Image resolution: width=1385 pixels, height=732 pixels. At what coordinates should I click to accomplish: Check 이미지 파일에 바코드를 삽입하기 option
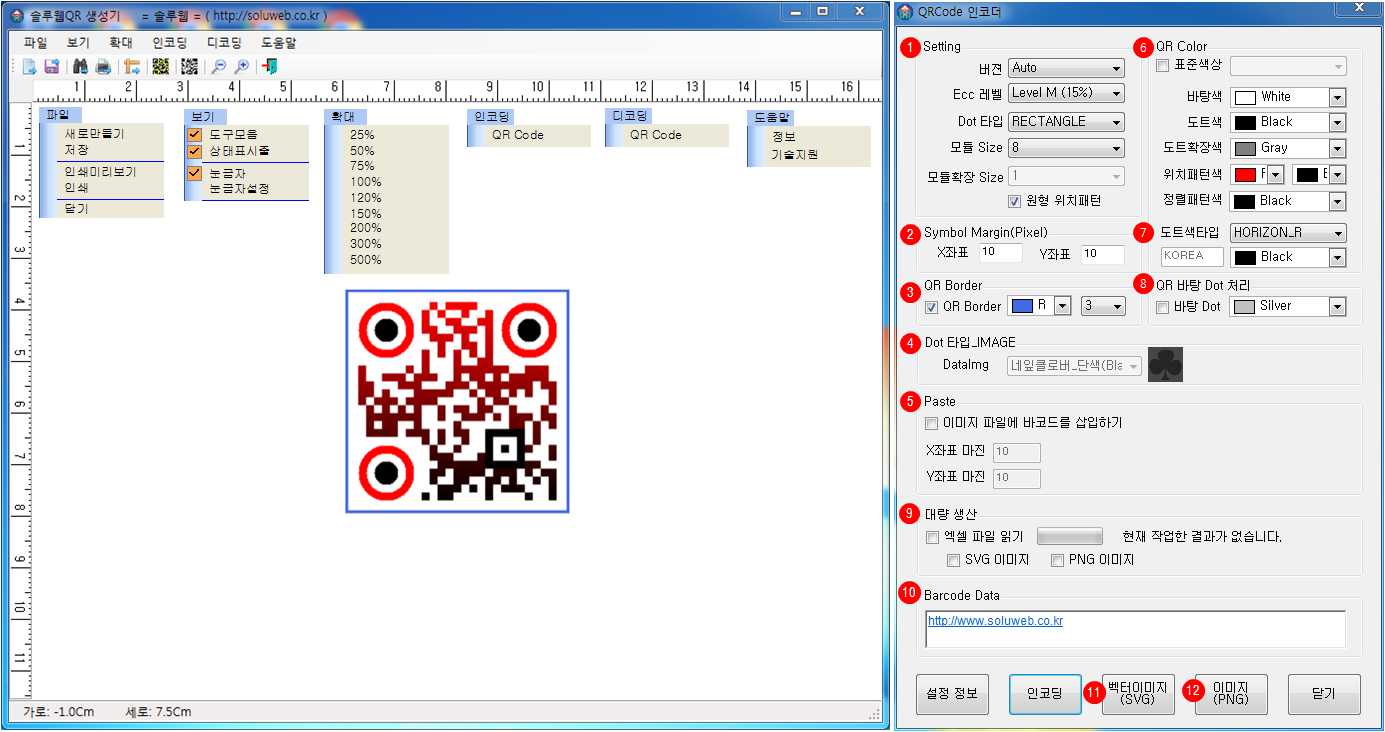click(932, 423)
